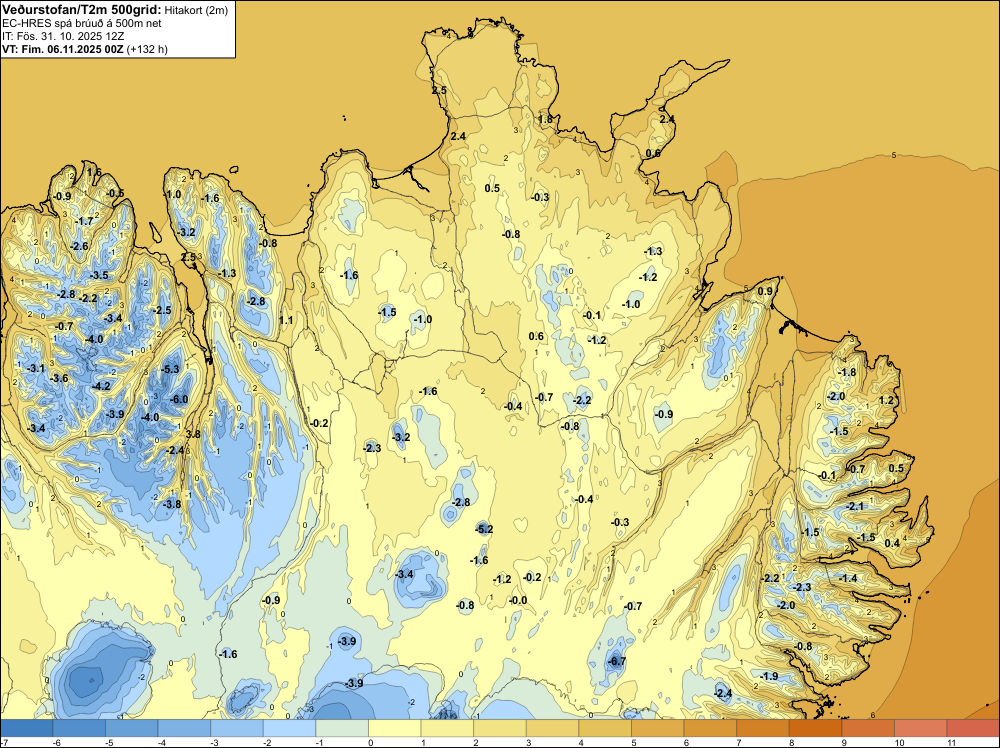Click the legend scale label '-4'
This screenshot has width=1000, height=748.
[161, 743]
